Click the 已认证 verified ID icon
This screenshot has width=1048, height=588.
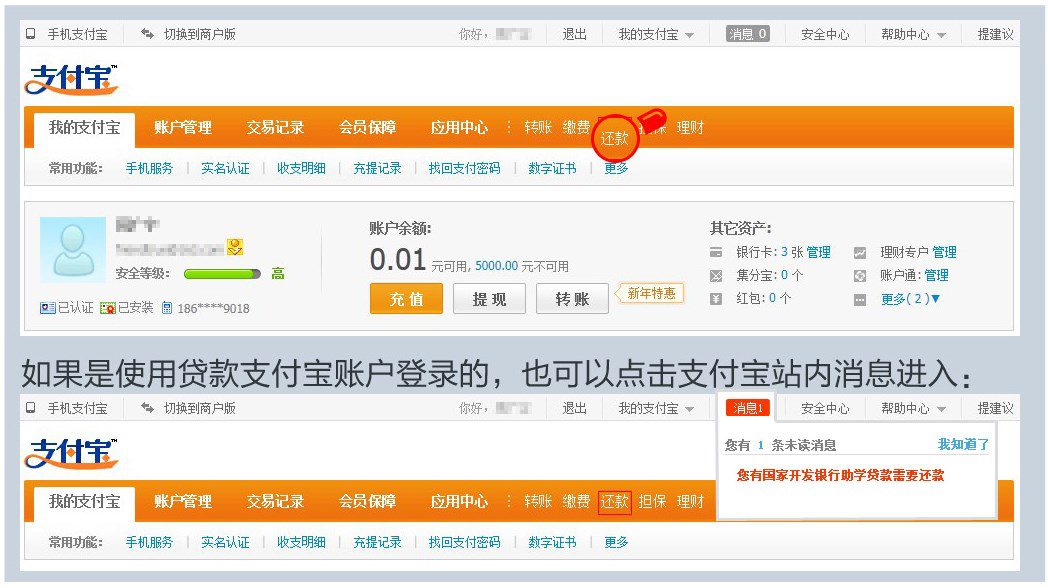pyautogui.click(x=48, y=308)
